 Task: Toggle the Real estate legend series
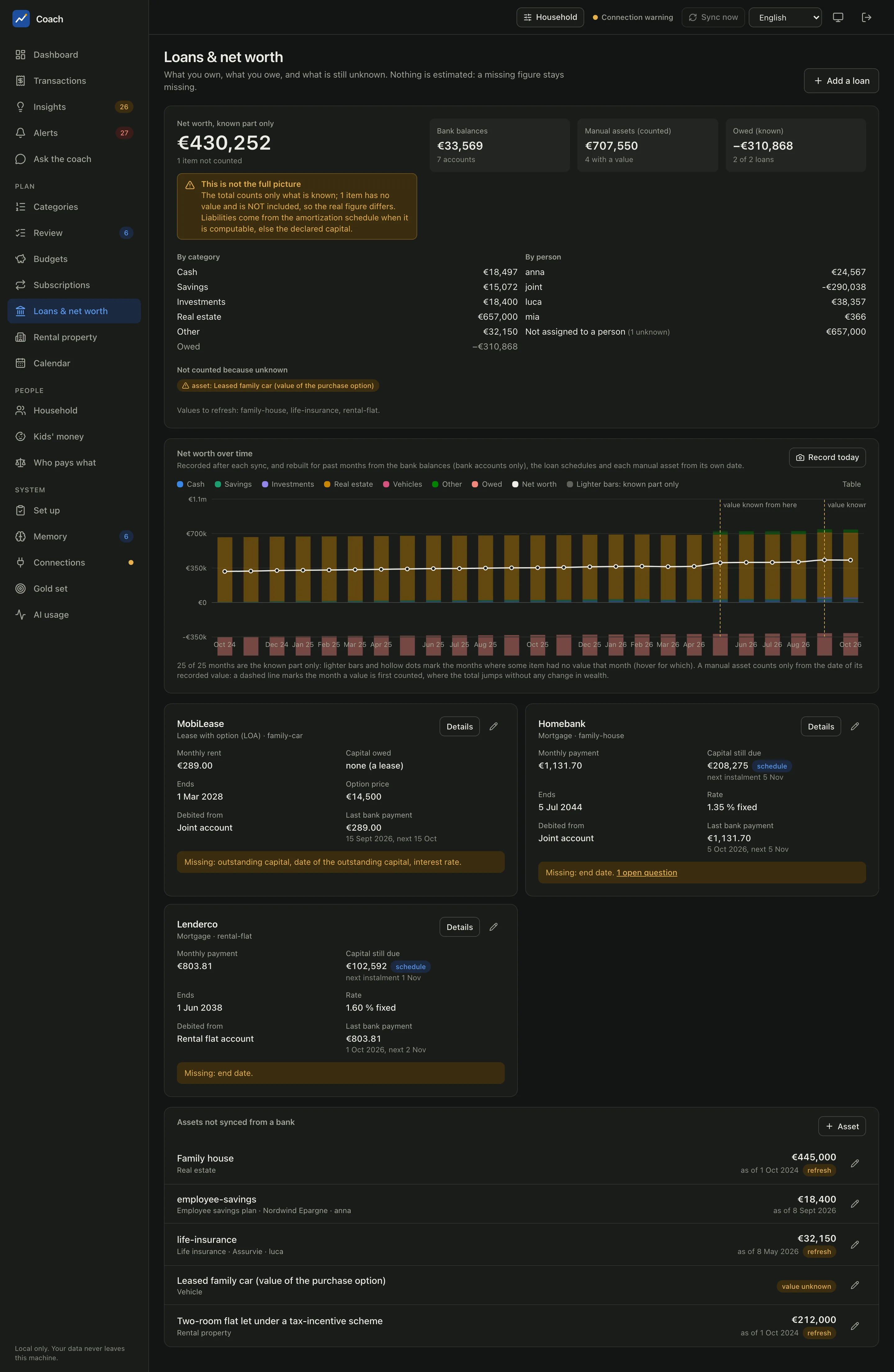348,484
